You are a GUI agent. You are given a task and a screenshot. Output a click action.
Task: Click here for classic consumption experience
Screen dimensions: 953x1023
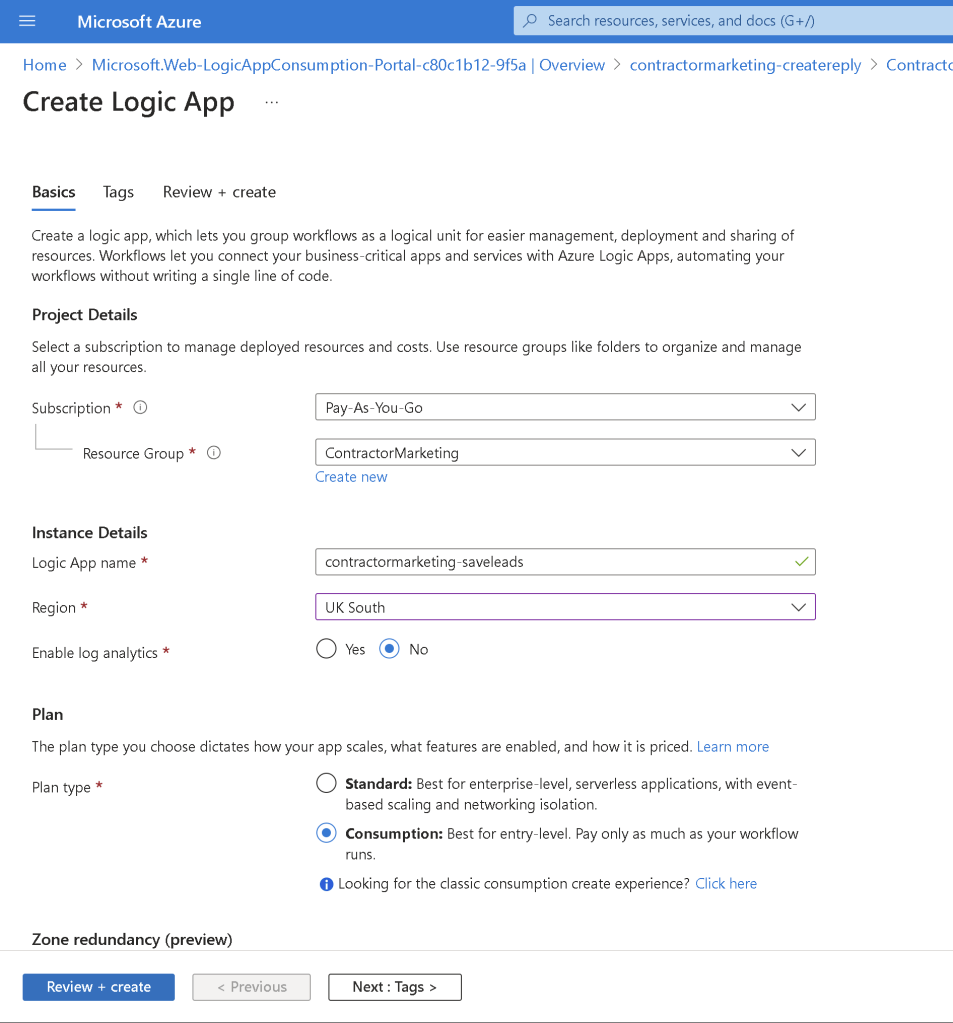[x=726, y=883]
